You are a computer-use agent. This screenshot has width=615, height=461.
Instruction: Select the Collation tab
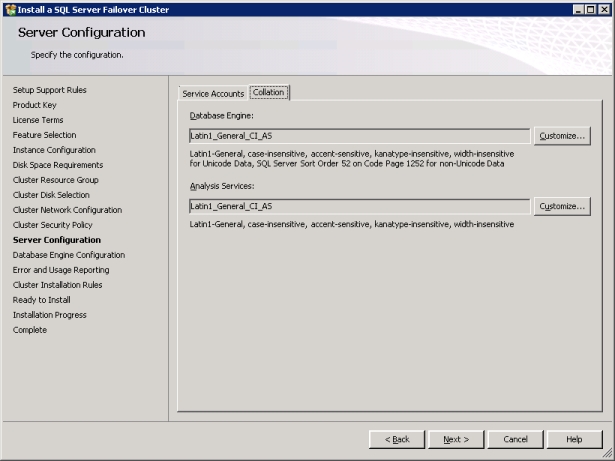point(269,92)
